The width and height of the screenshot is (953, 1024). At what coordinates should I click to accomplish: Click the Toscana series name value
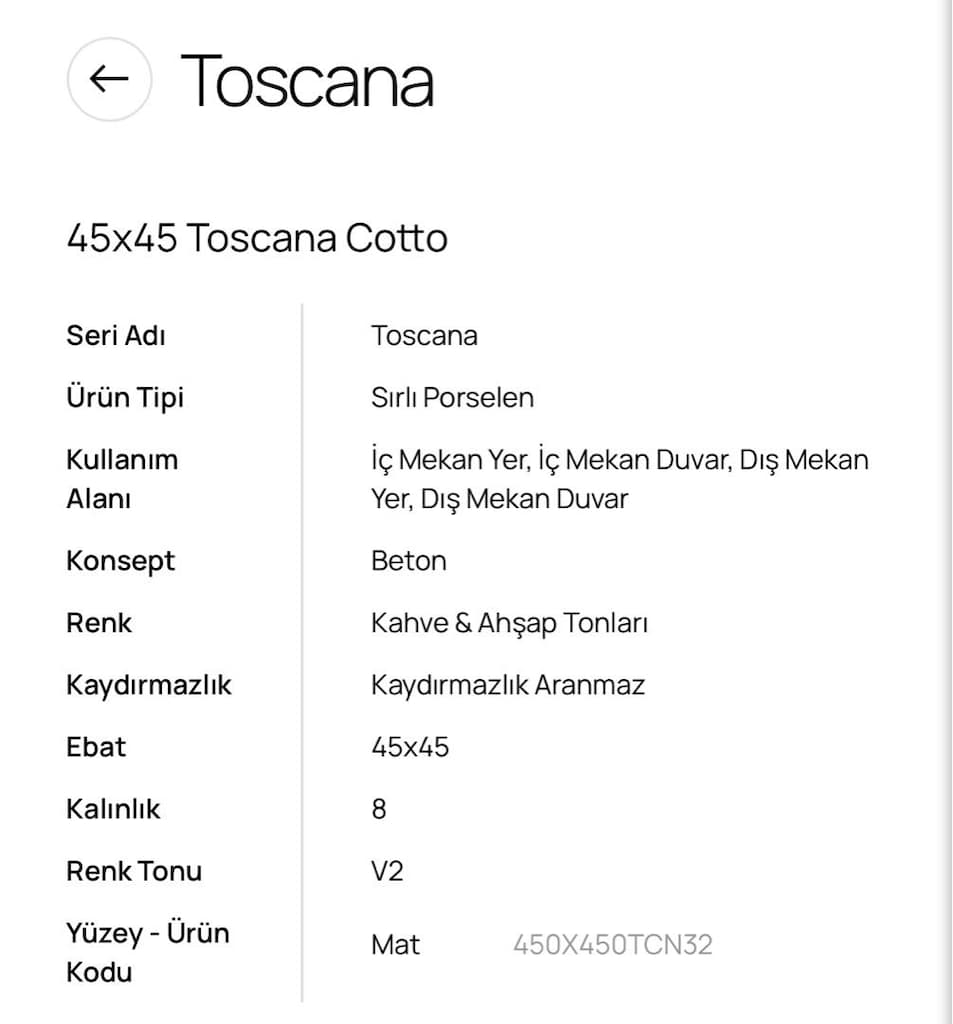click(x=425, y=336)
